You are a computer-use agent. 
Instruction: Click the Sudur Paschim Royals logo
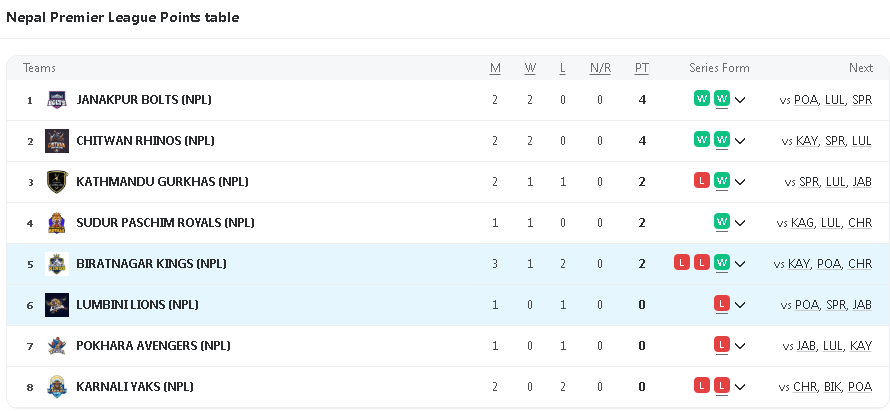[x=57, y=222]
